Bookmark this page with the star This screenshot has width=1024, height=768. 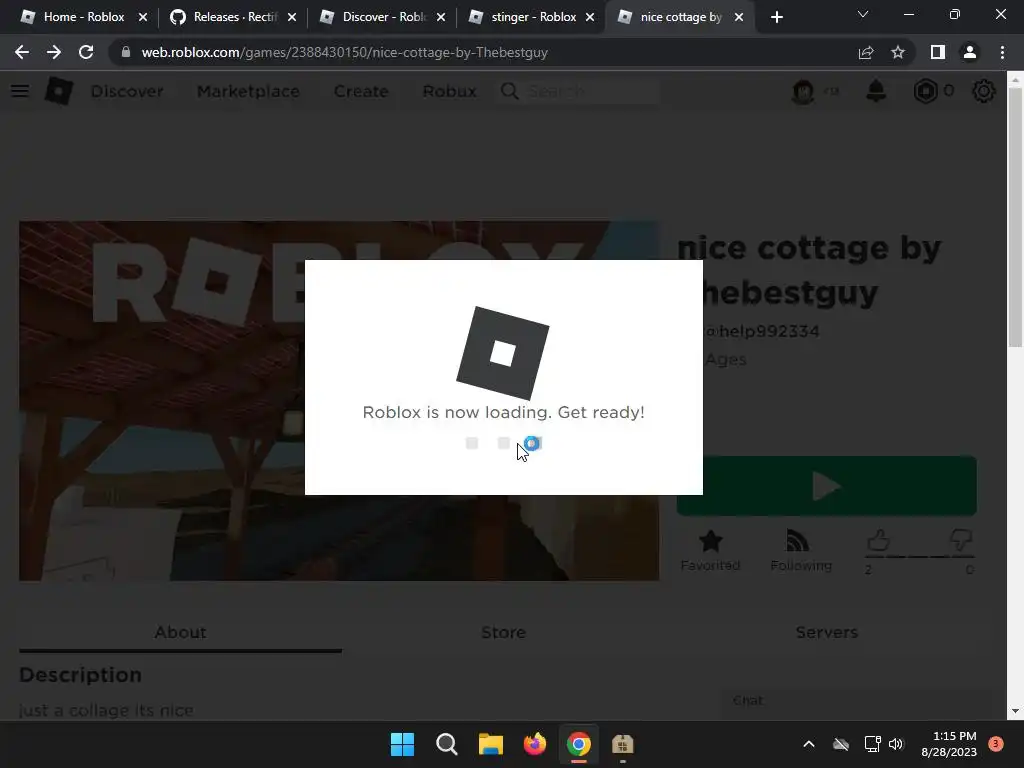pyautogui.click(x=898, y=52)
